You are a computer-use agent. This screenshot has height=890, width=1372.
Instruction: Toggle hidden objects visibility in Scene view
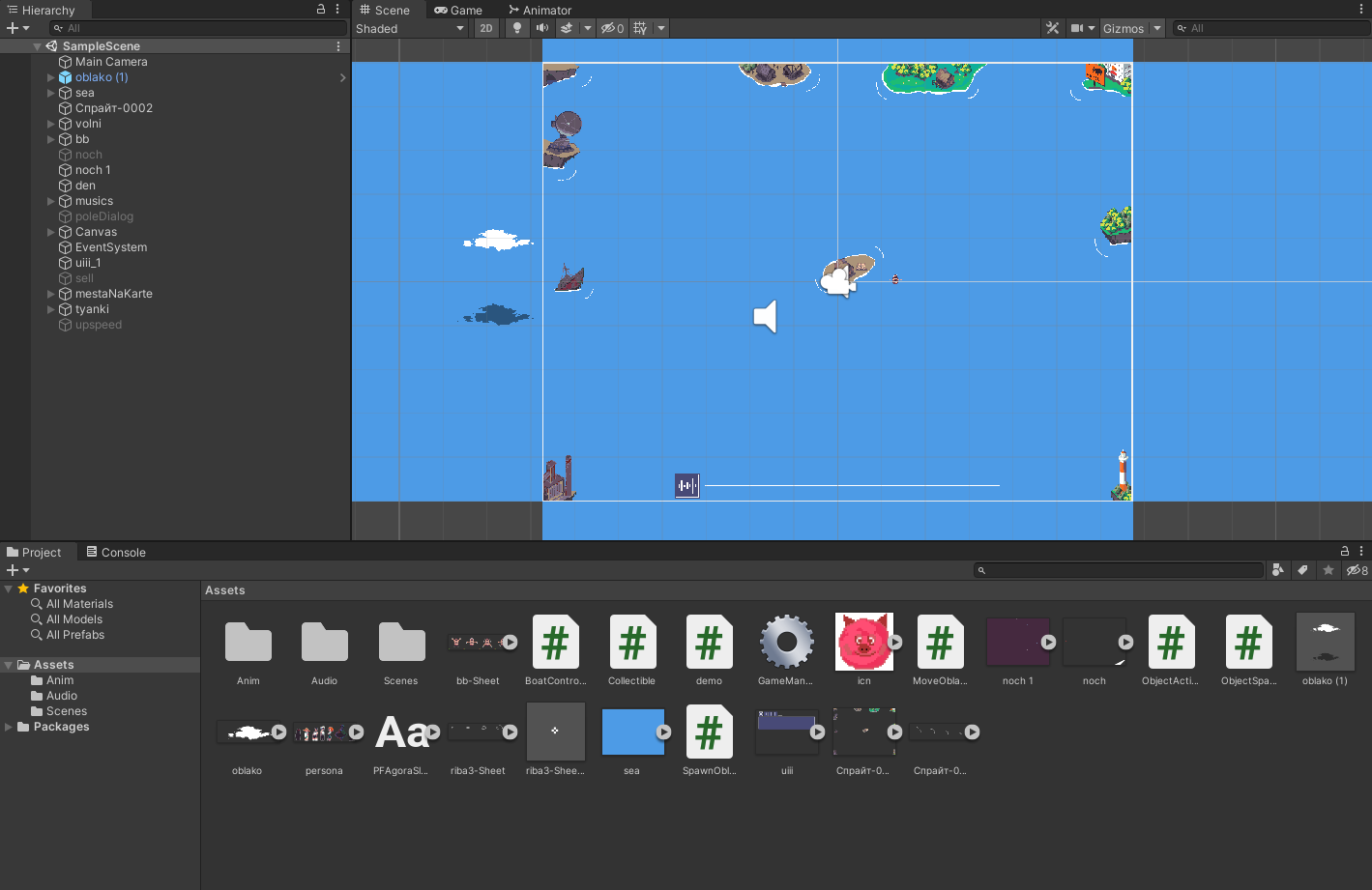pos(611,28)
